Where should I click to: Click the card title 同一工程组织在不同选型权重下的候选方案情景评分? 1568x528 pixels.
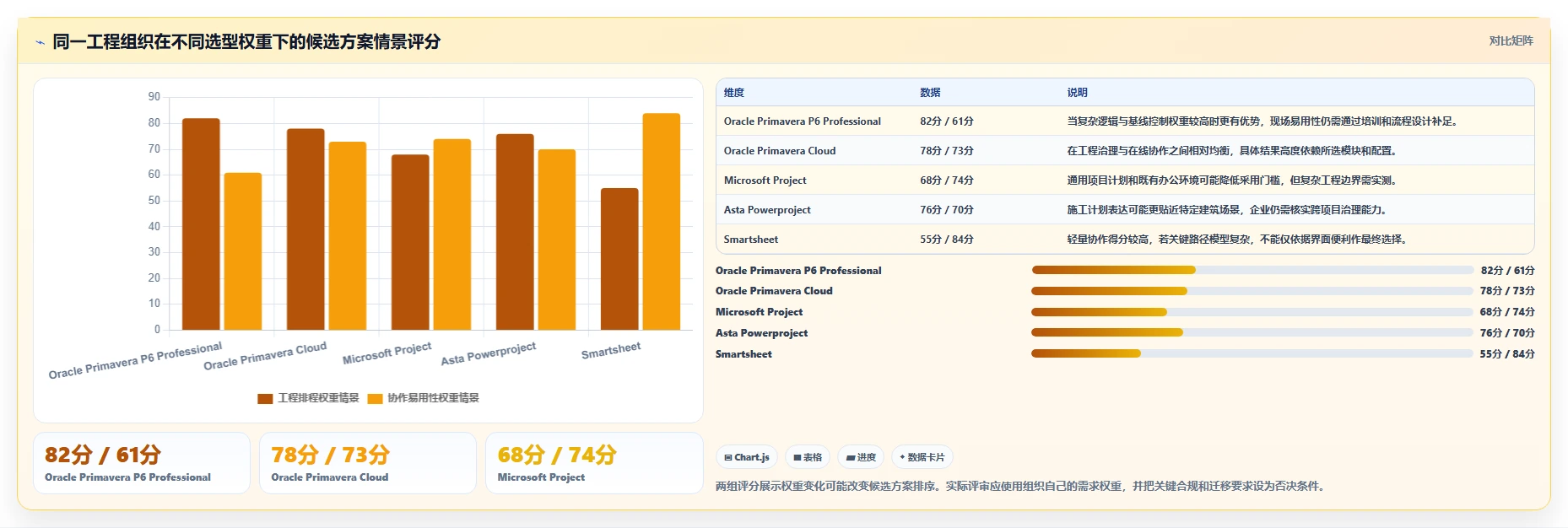pyautogui.click(x=246, y=41)
